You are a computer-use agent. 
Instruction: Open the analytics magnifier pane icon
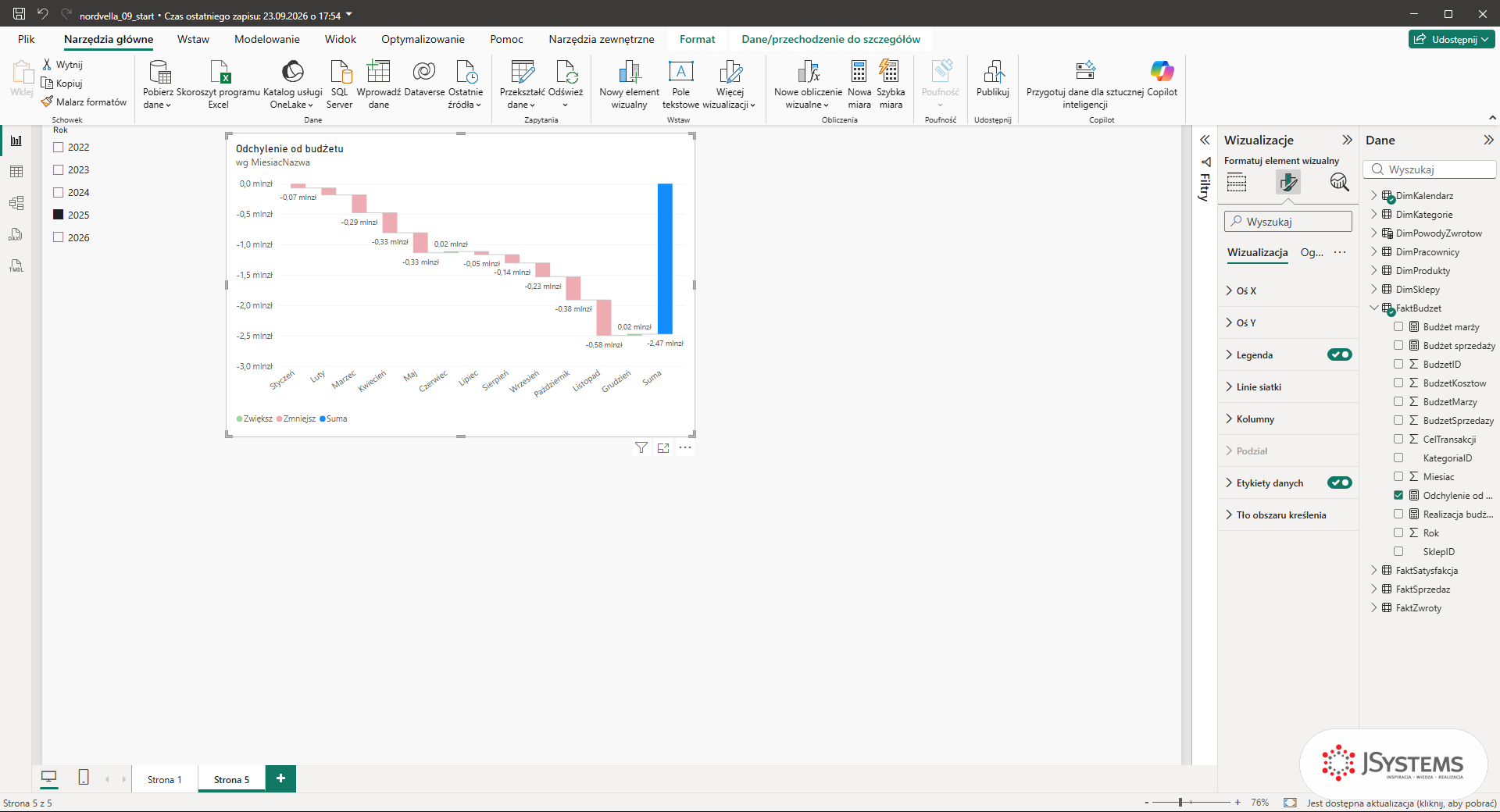(1339, 183)
